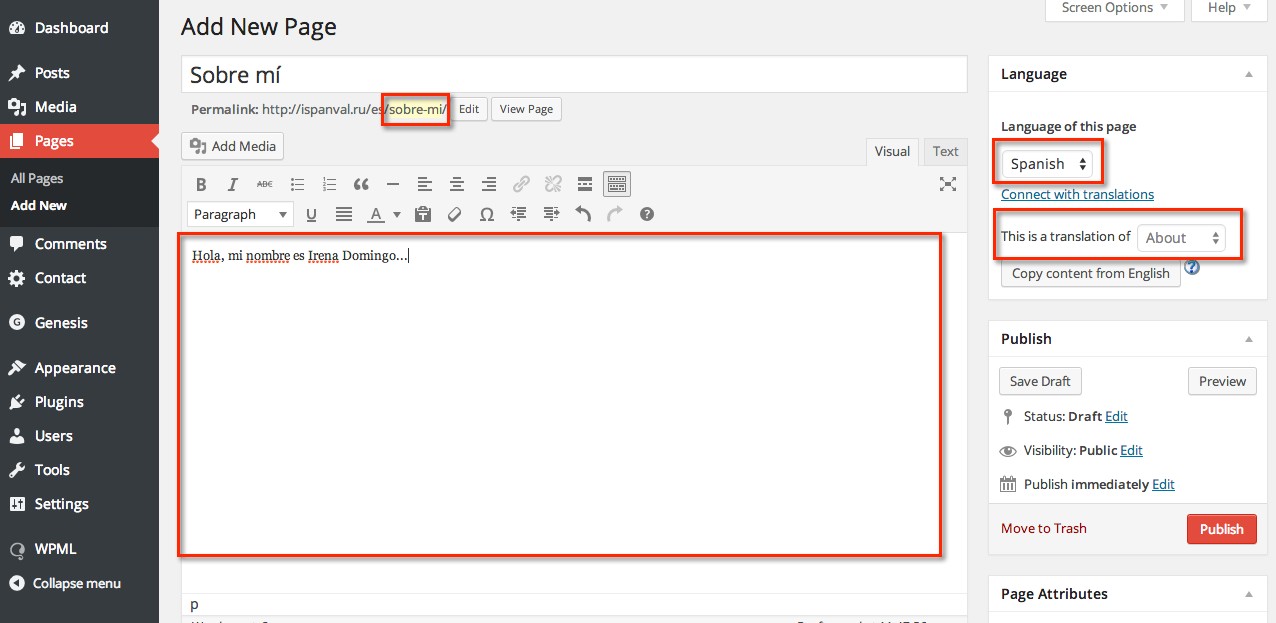
Task: Click the italic formatting icon
Action: [233, 185]
